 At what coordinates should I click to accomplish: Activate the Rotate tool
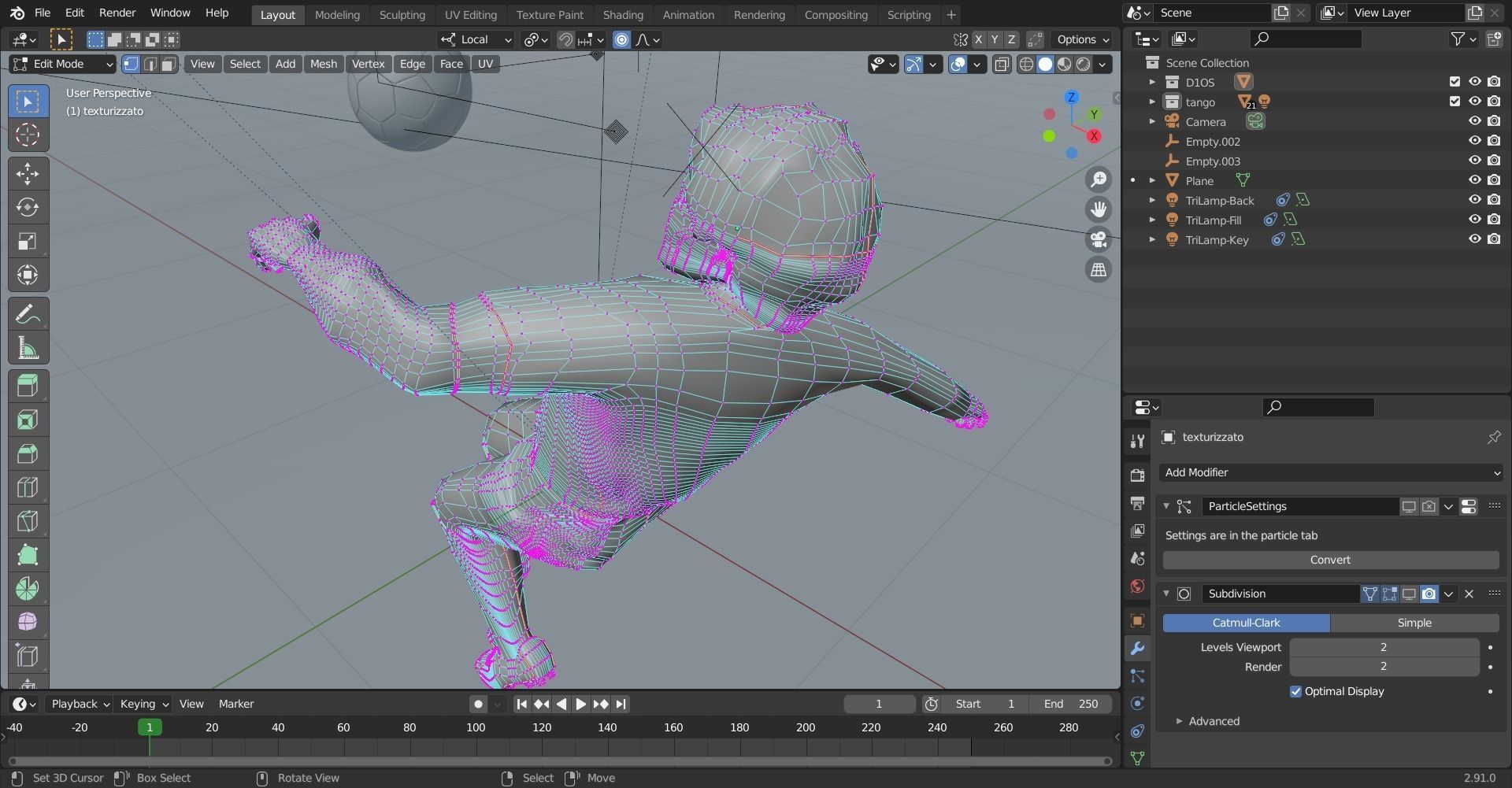[x=28, y=207]
